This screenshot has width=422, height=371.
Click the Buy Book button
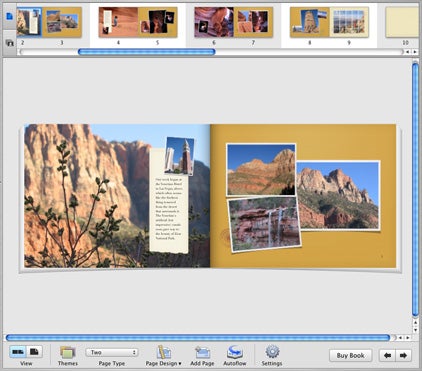pos(350,355)
